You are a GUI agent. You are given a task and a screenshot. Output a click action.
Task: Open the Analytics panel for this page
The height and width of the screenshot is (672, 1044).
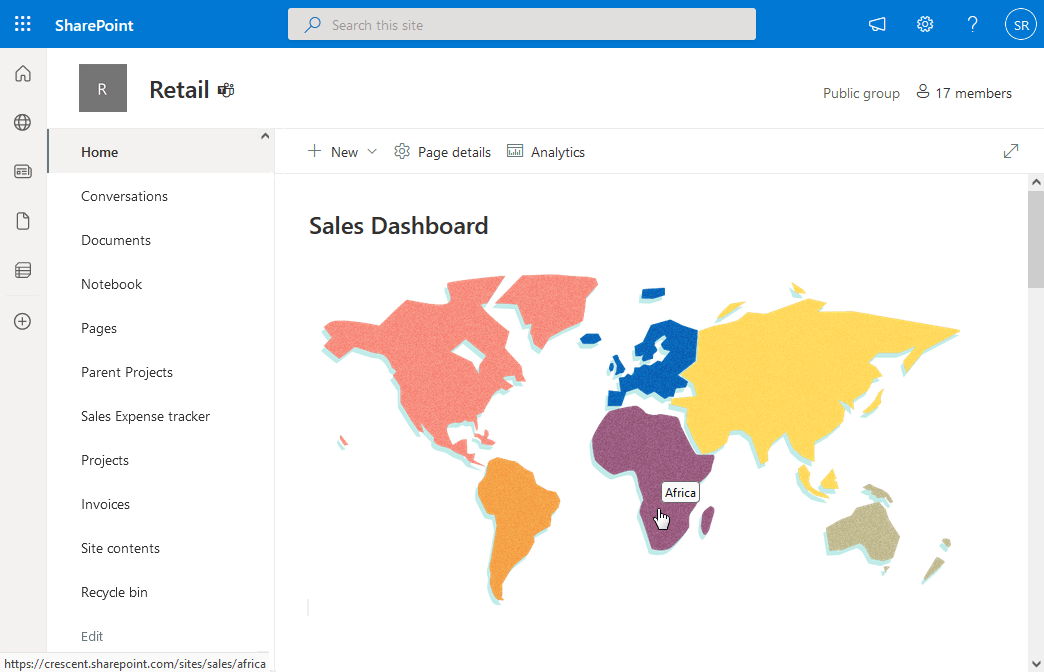coord(546,151)
